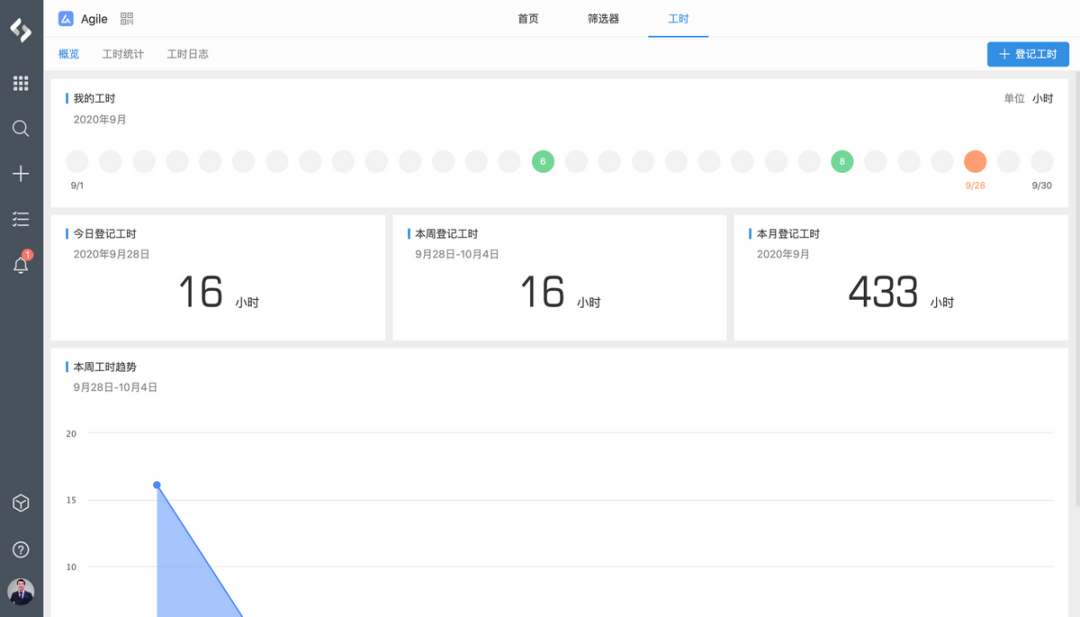
Task: Open the apps grid icon in sidebar
Action: [21, 83]
